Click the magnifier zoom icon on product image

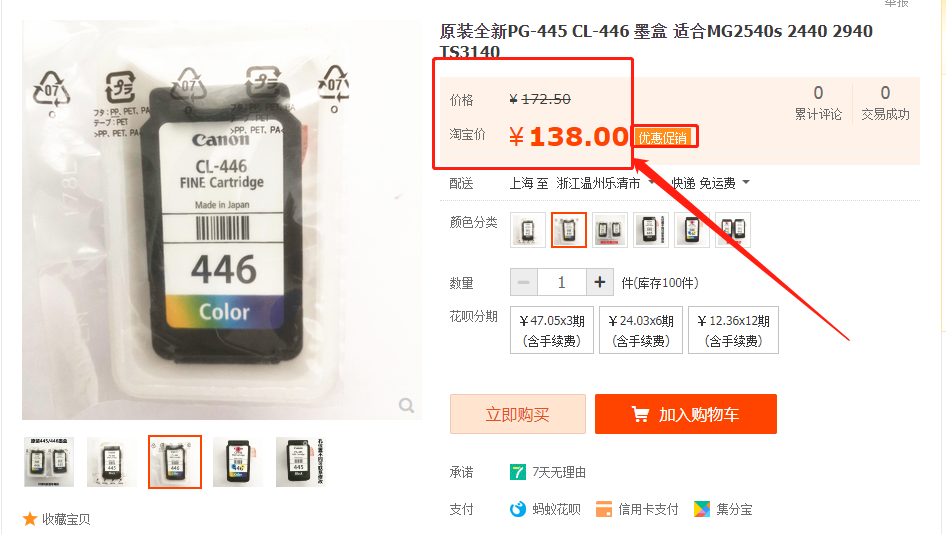pyautogui.click(x=407, y=405)
